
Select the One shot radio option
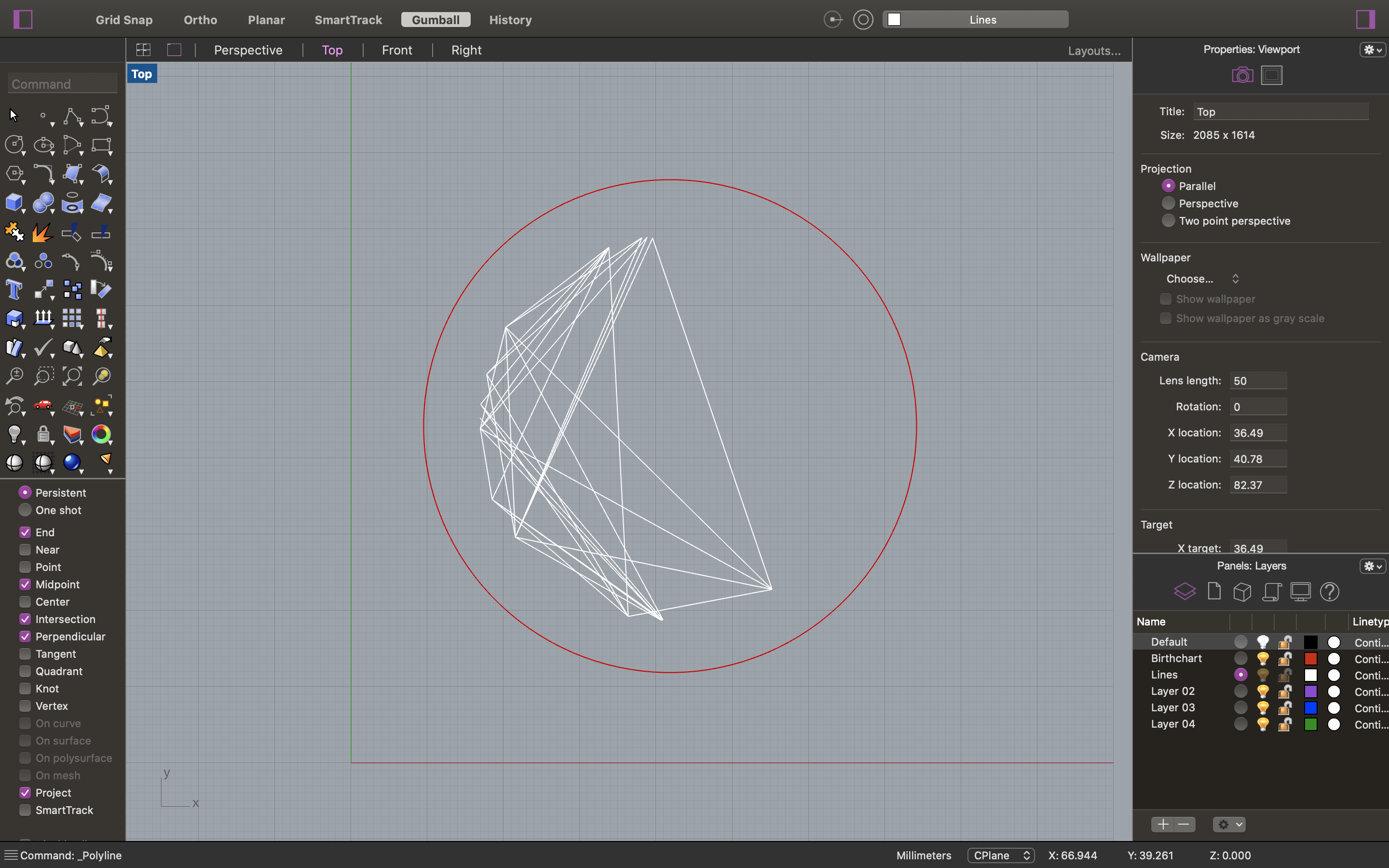[25, 510]
